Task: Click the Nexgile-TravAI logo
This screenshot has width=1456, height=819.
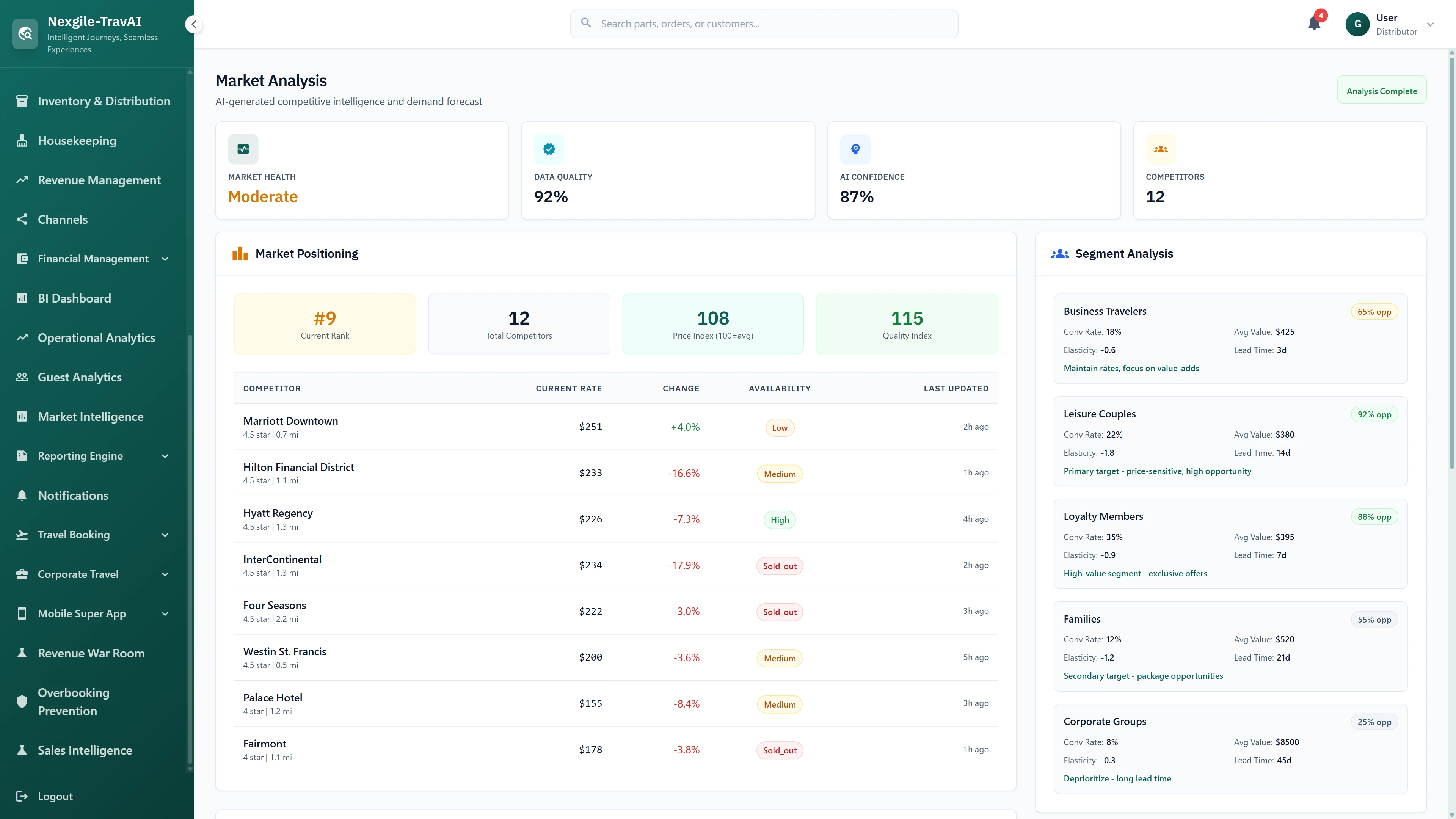Action: (x=25, y=33)
